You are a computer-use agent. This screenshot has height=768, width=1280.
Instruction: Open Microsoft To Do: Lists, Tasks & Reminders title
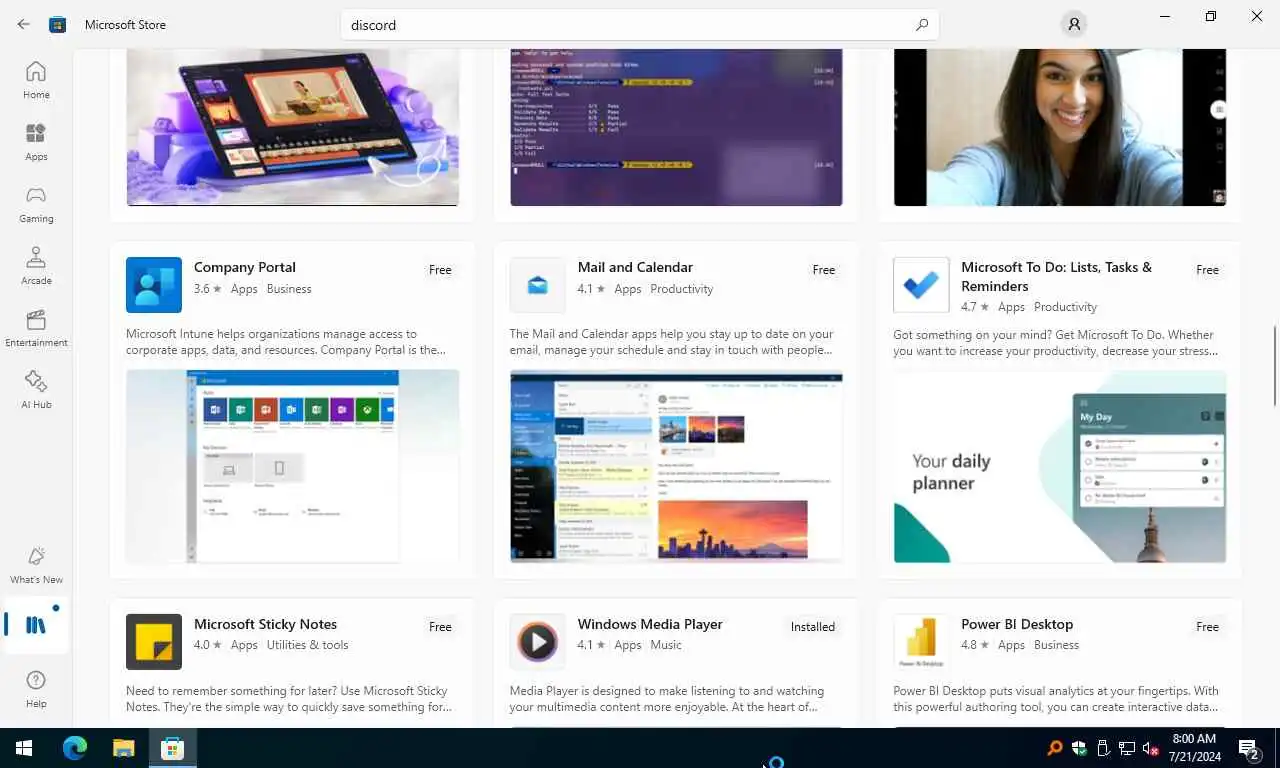1056,276
